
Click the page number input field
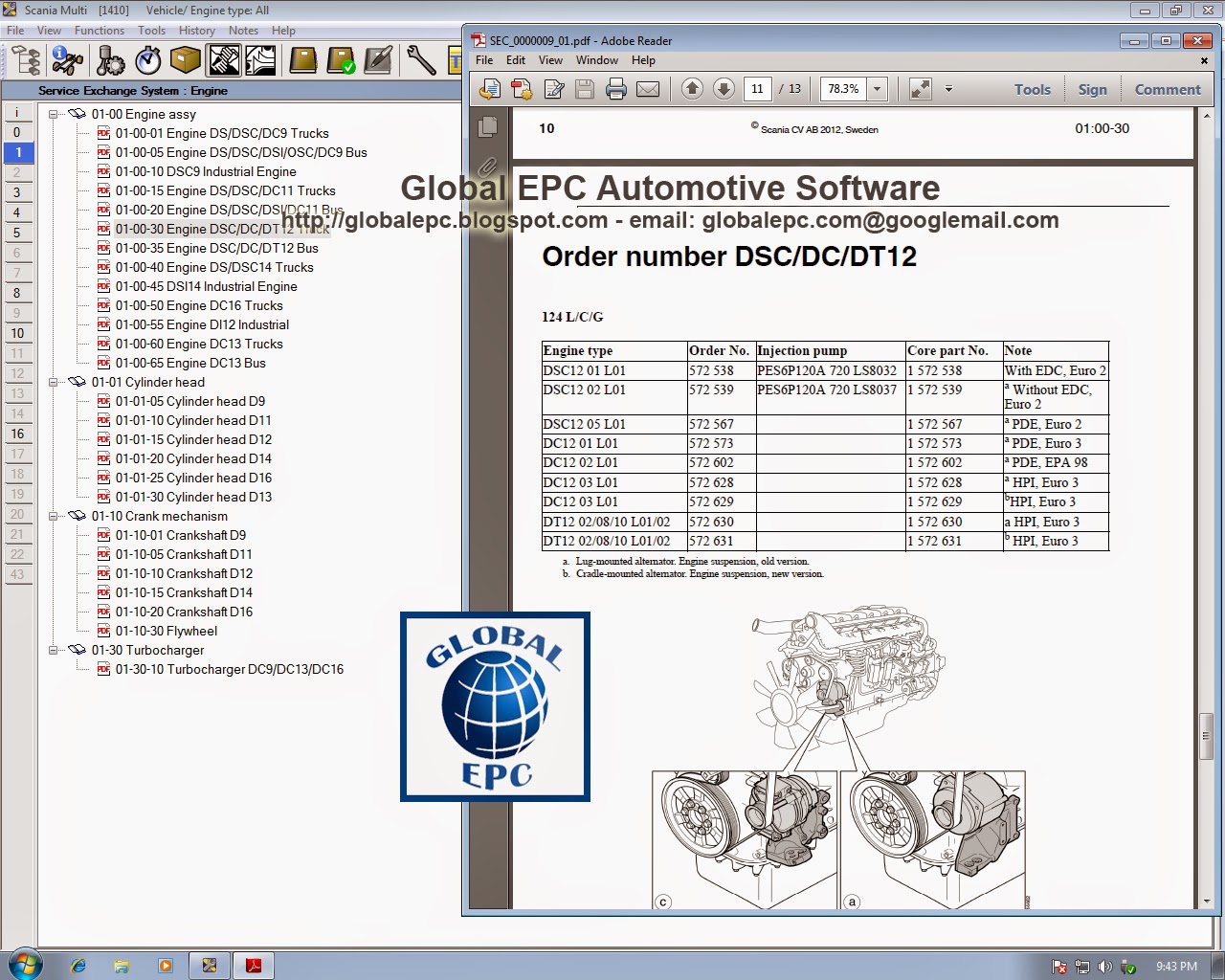(x=757, y=89)
